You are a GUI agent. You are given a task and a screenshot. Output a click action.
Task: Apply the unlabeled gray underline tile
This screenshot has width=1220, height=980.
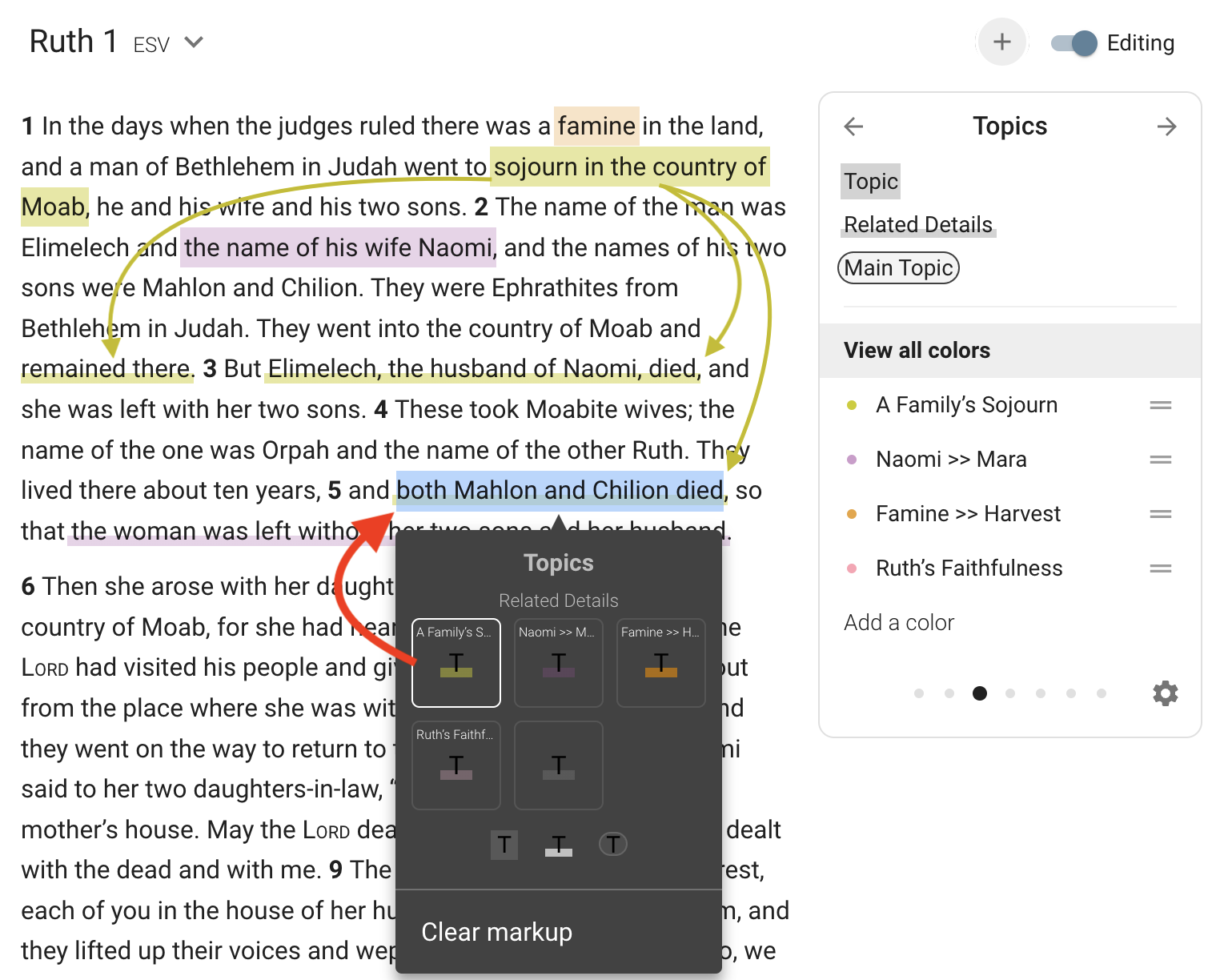pyautogui.click(x=559, y=765)
